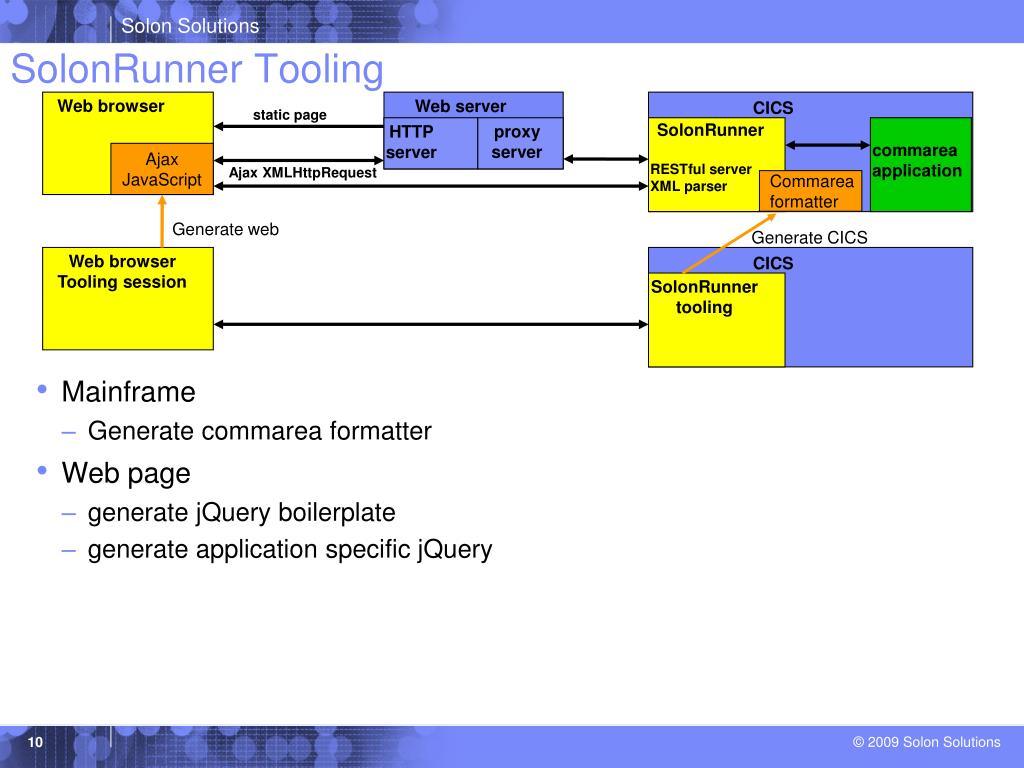Click the '© 2009 Solon Solutions' footer
Viewport: 1024px width, 768px height.
(927, 742)
